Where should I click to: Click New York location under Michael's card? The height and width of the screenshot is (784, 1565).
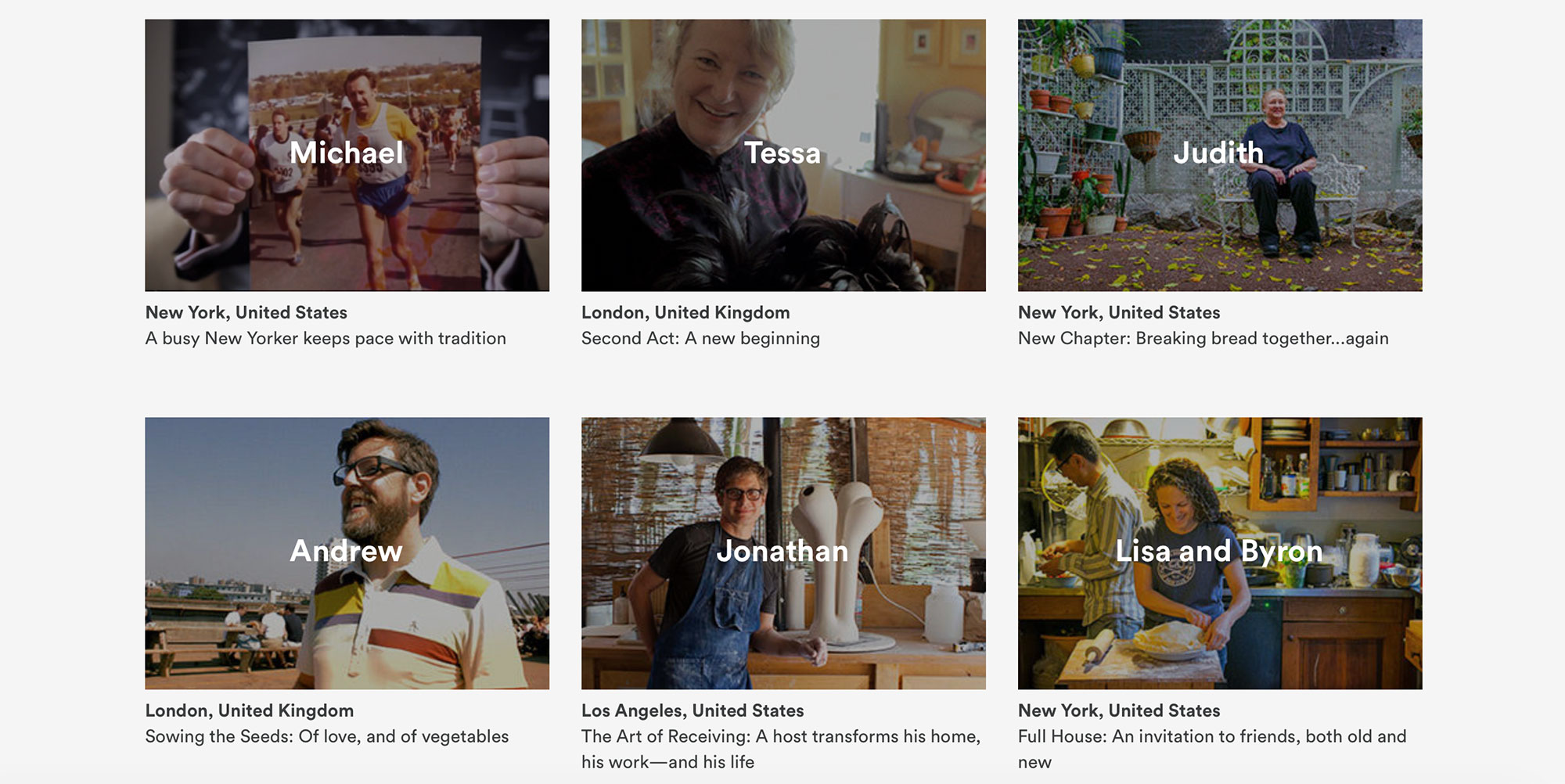(246, 312)
